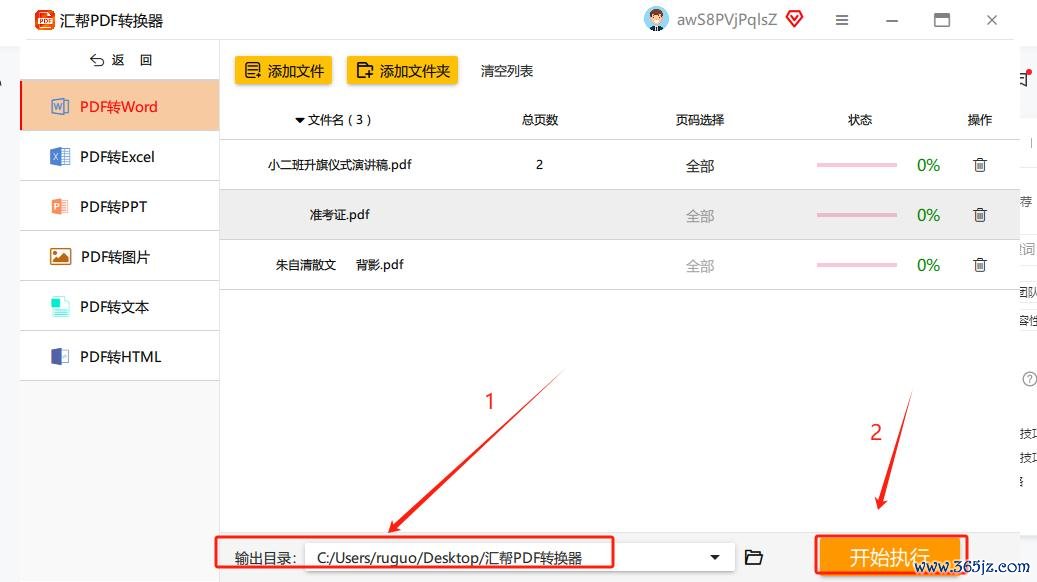Switch to the PDF转HTML tab
The height and width of the screenshot is (582, 1037).
(120, 356)
